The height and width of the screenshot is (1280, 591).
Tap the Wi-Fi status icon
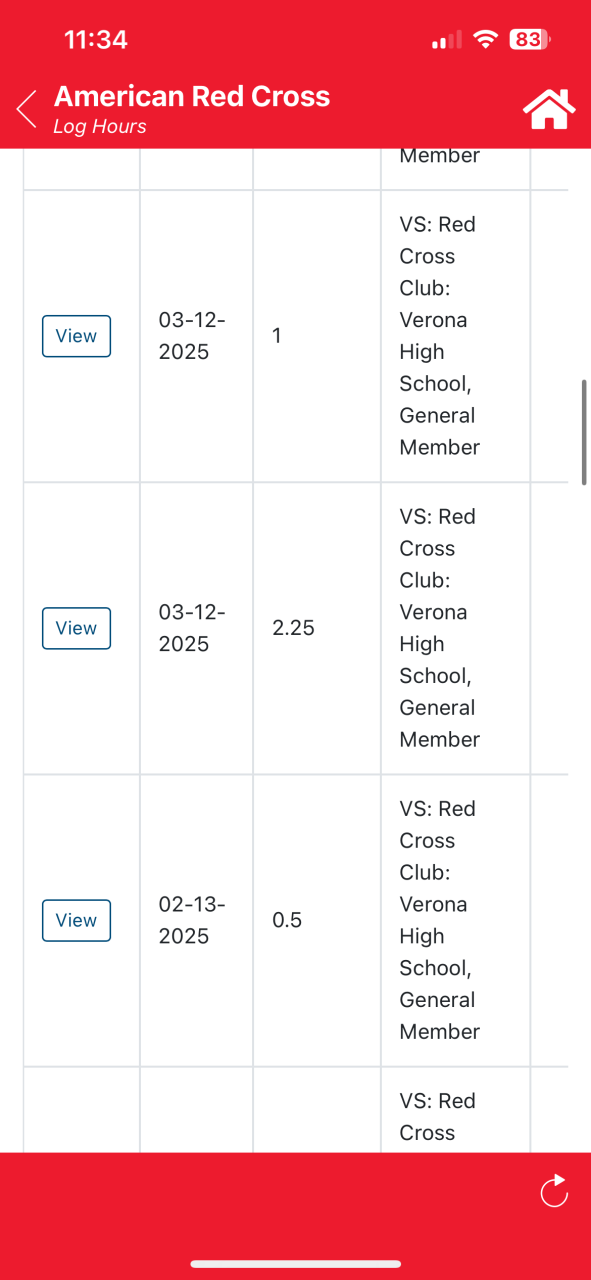pos(486,40)
